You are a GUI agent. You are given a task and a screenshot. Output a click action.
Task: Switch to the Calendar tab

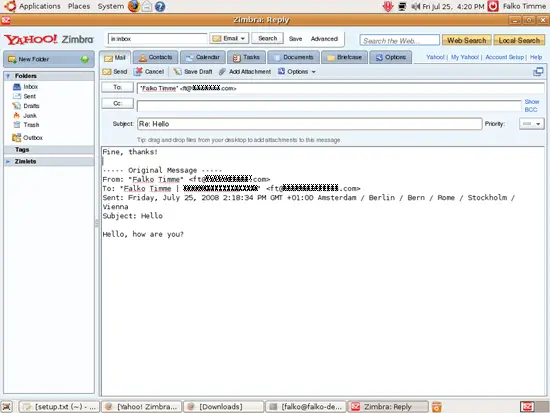pos(202,57)
